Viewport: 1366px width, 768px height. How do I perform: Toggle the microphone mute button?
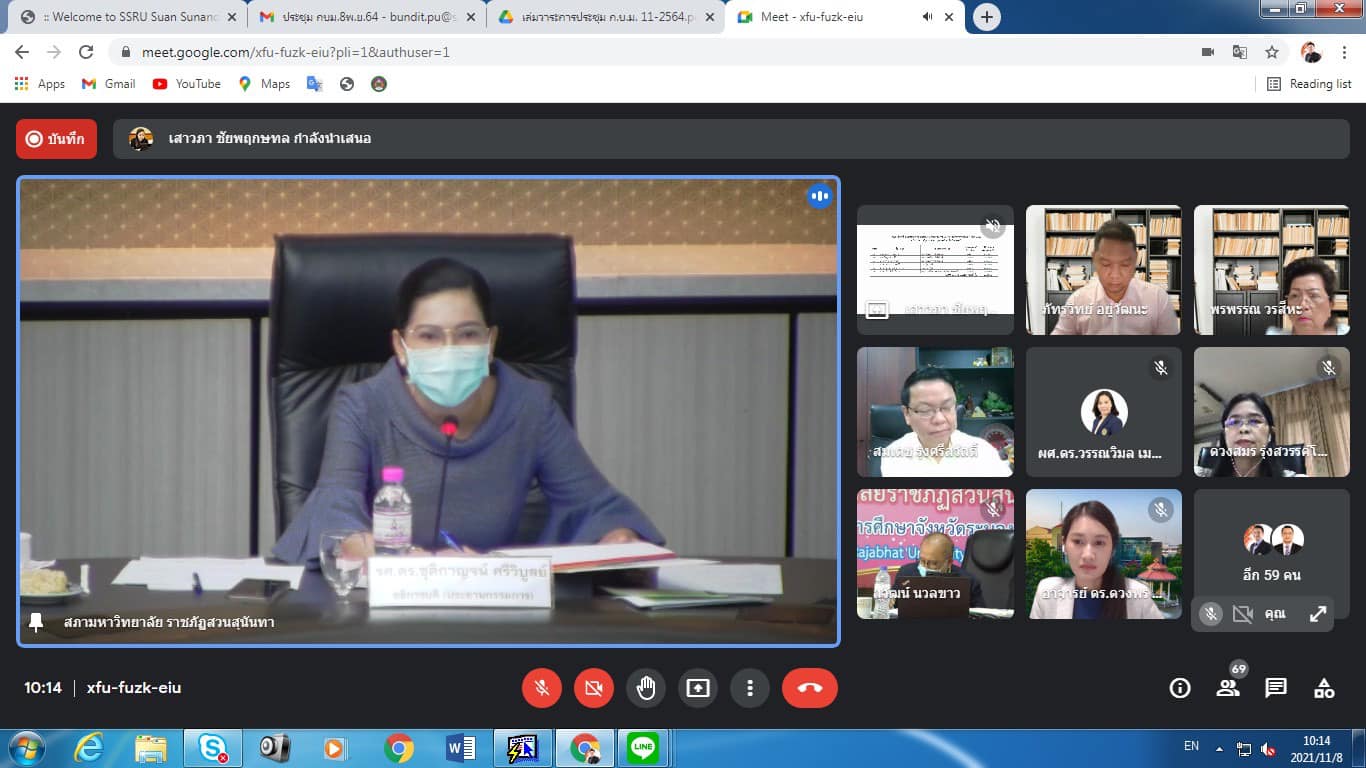pos(542,688)
